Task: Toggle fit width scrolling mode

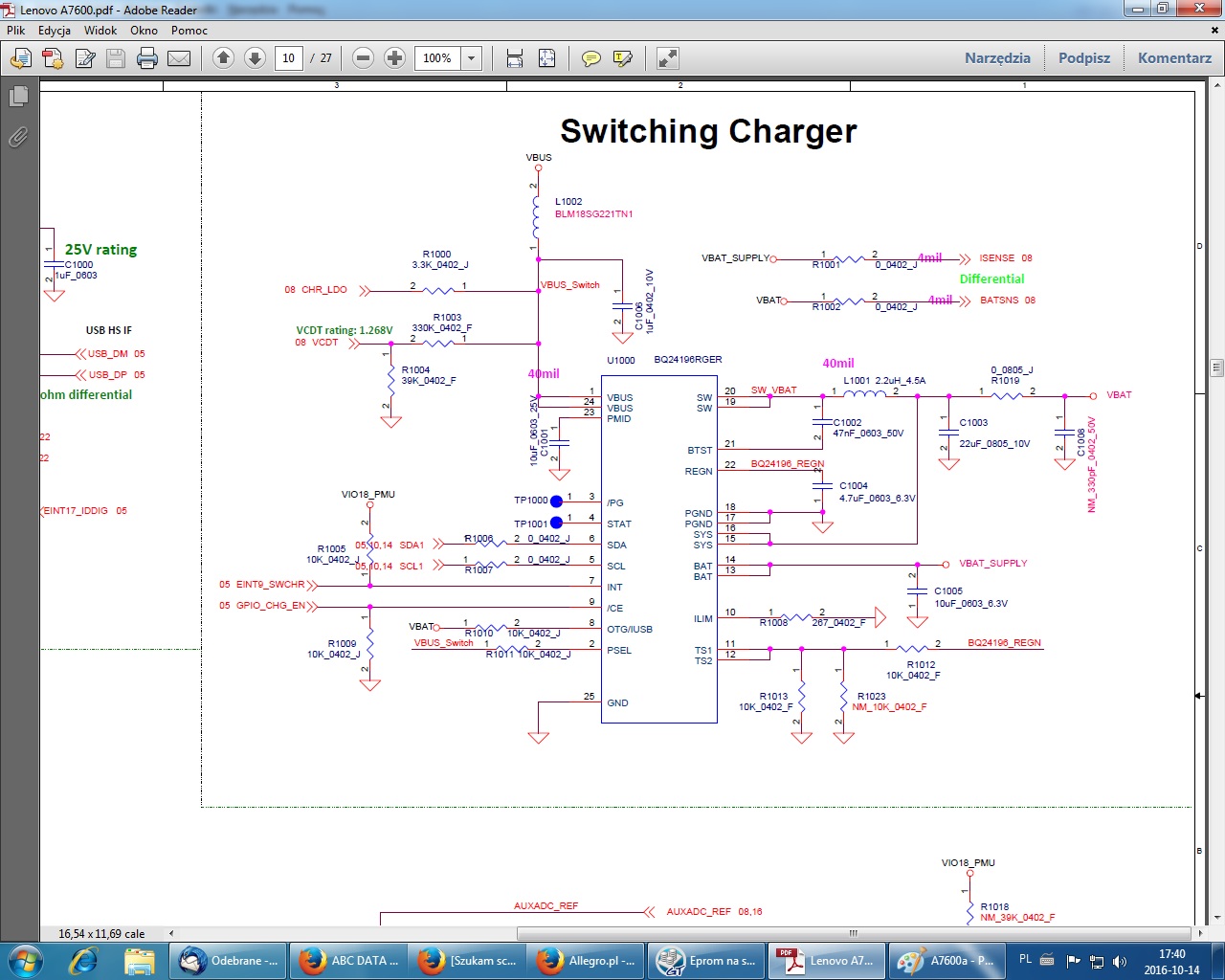Action: tap(515, 58)
